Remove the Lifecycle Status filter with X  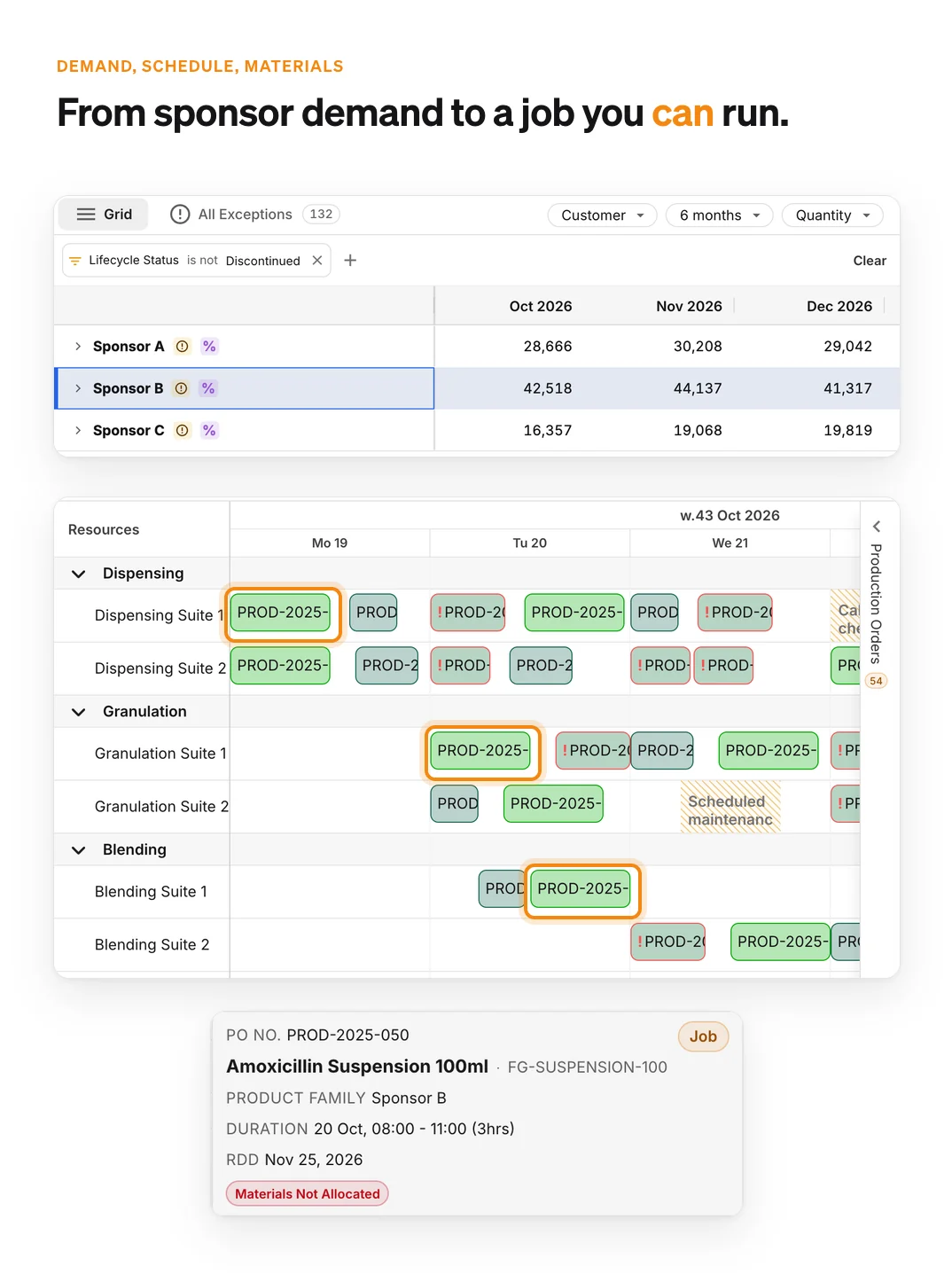(317, 261)
